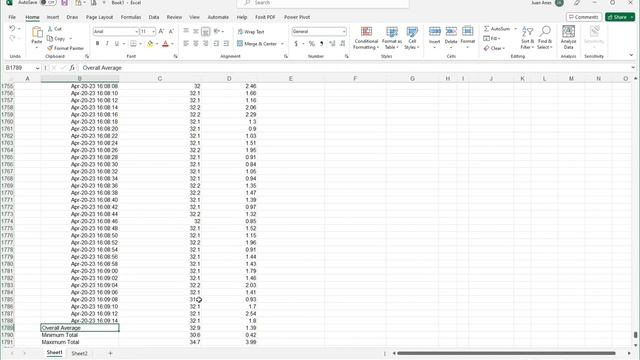Align text to the left
The width and height of the screenshot is (640, 360).
[186, 44]
